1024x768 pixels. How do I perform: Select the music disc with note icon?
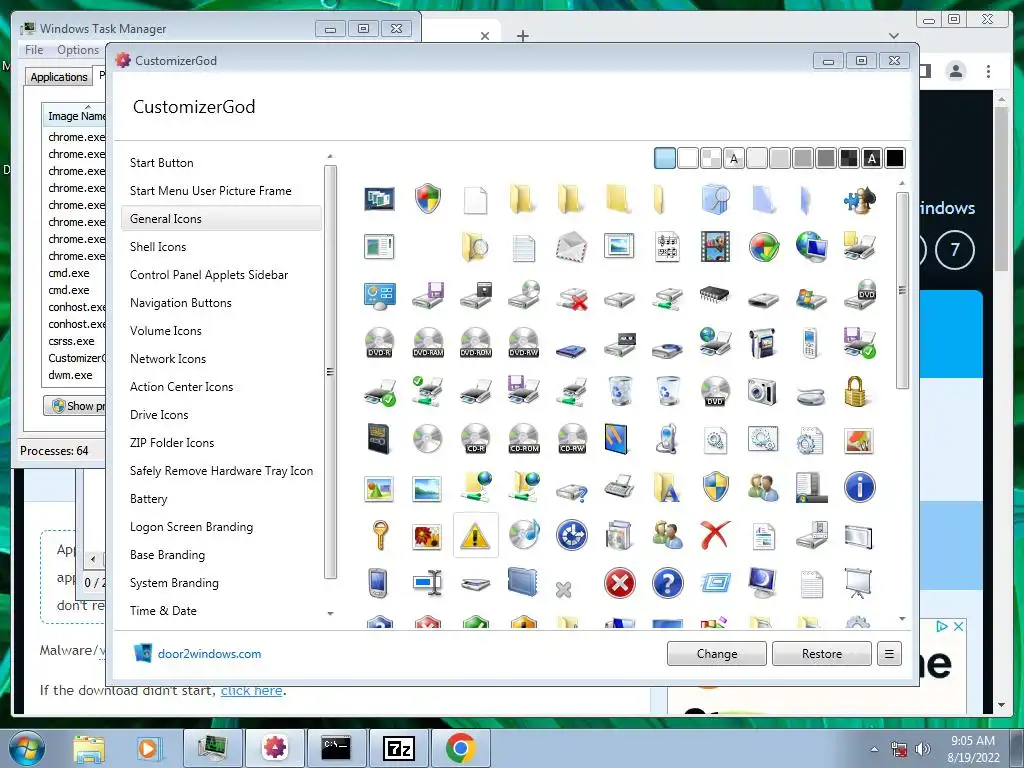click(x=524, y=535)
